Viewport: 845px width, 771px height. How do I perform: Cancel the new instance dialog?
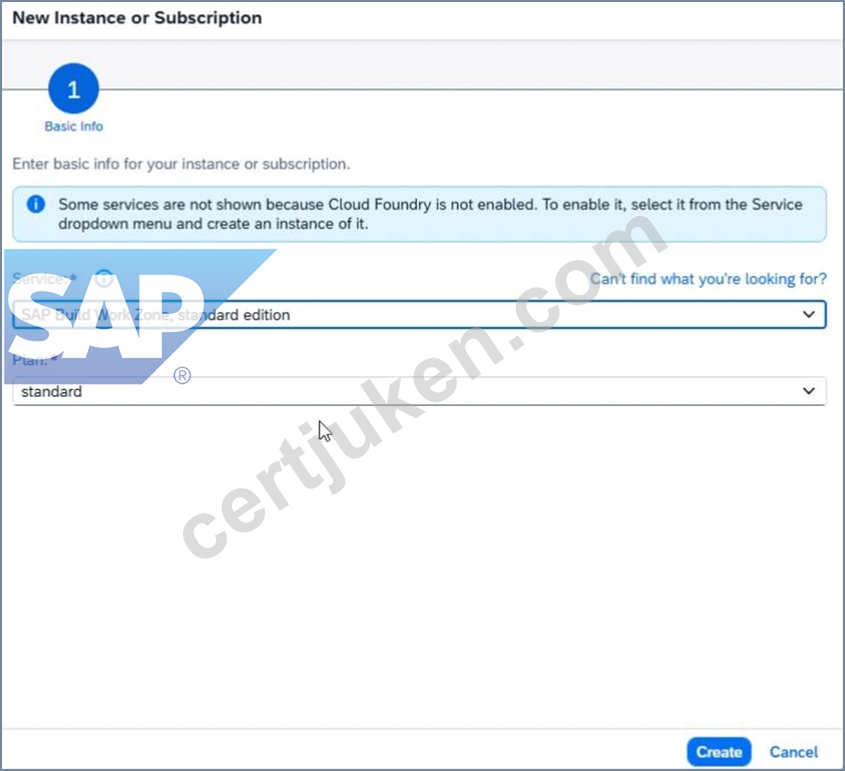793,752
